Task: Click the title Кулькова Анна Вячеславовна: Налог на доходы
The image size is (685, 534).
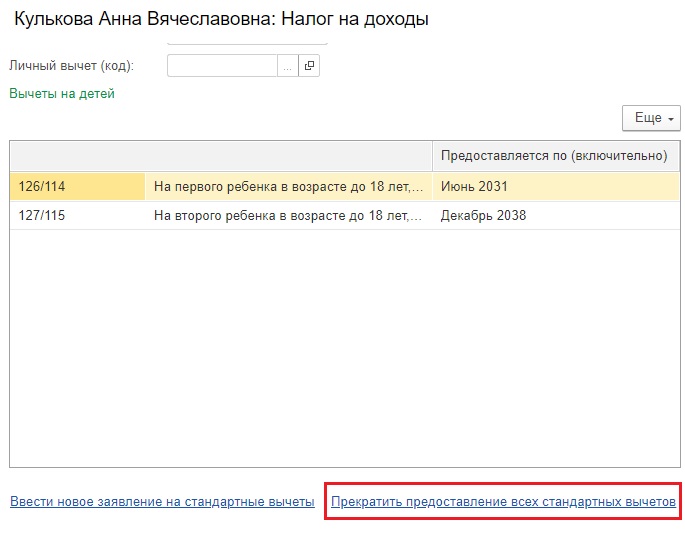Action: click(x=221, y=19)
